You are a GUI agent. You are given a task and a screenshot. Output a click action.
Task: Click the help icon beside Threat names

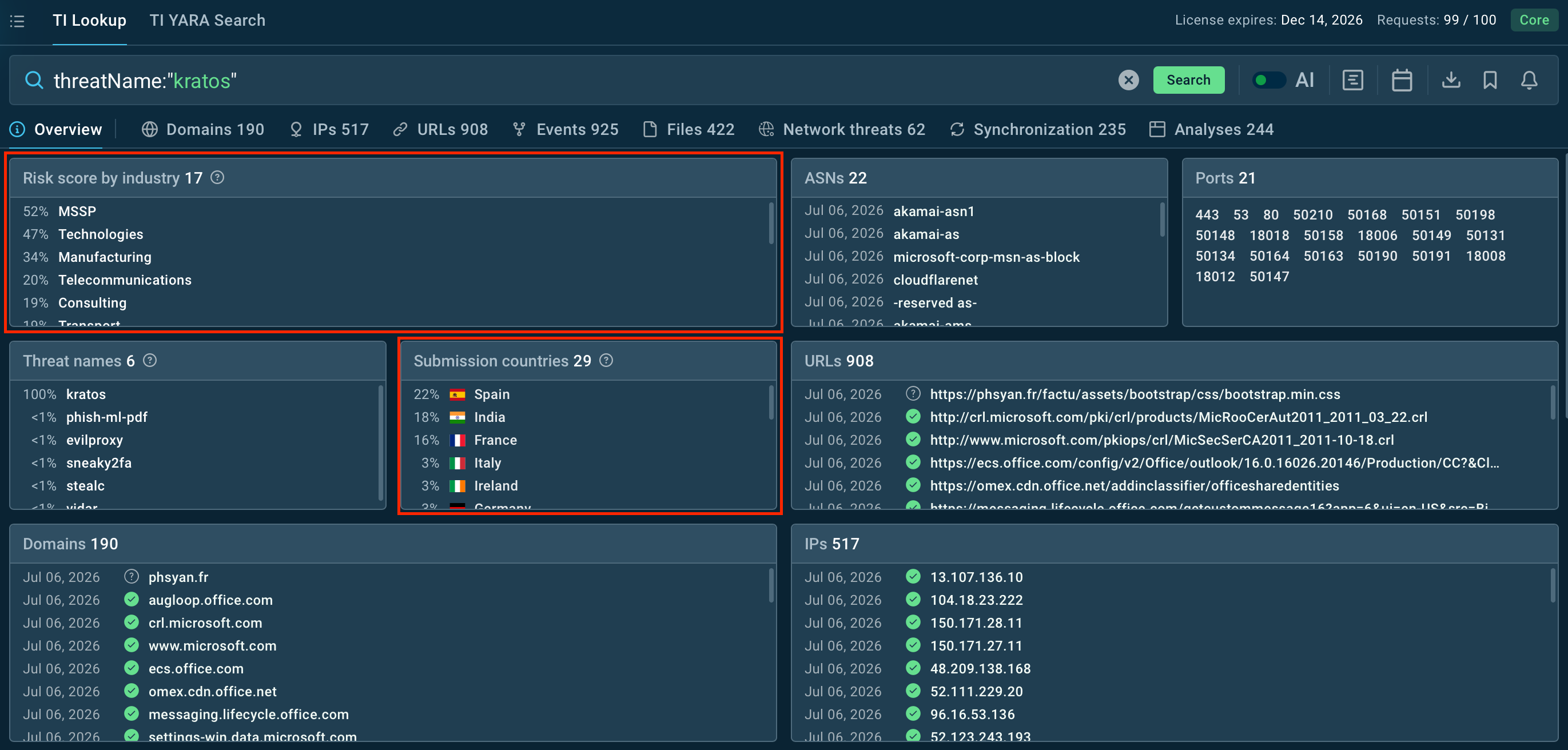(x=150, y=361)
